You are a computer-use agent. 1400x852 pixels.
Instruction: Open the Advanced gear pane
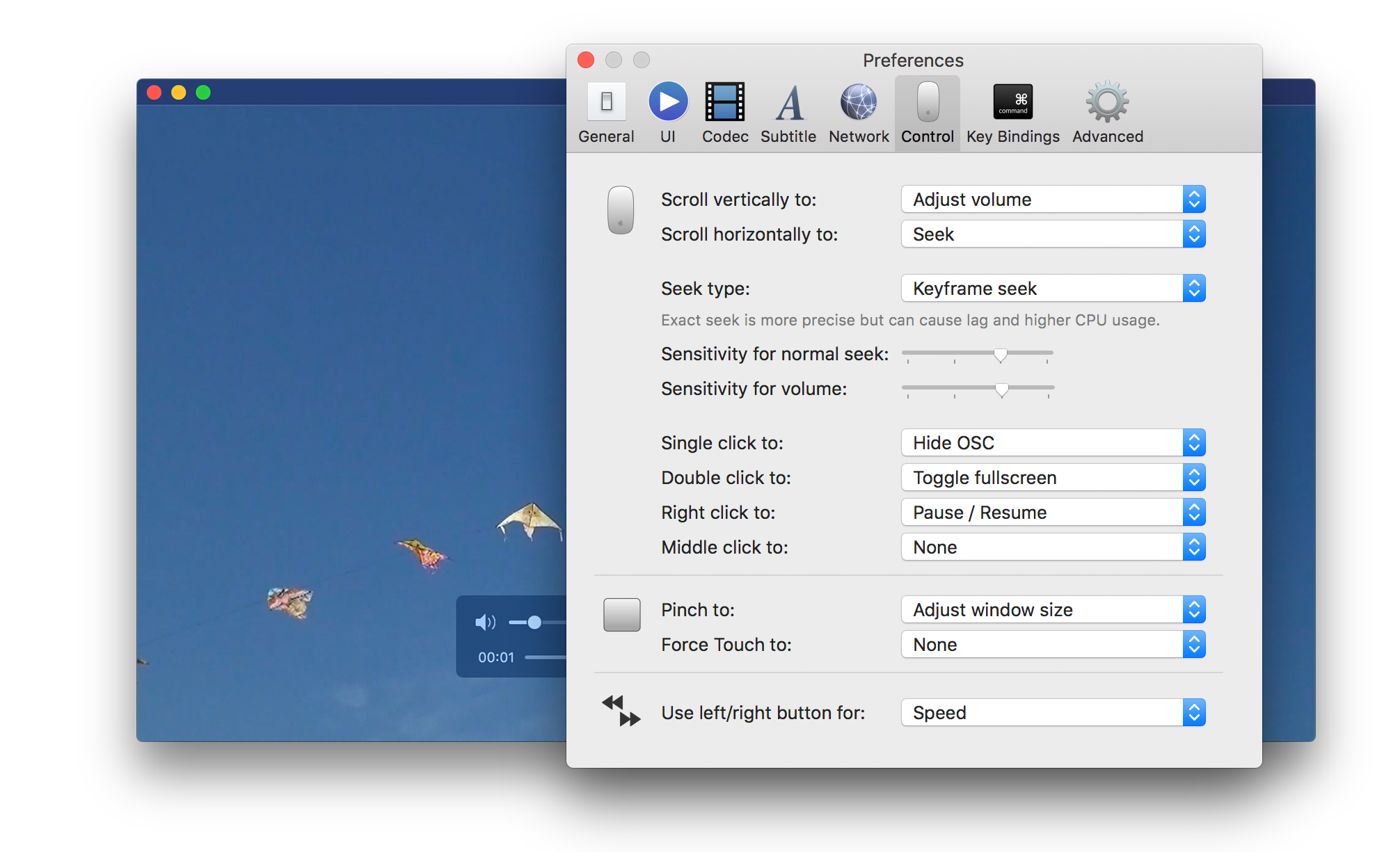[x=1107, y=113]
